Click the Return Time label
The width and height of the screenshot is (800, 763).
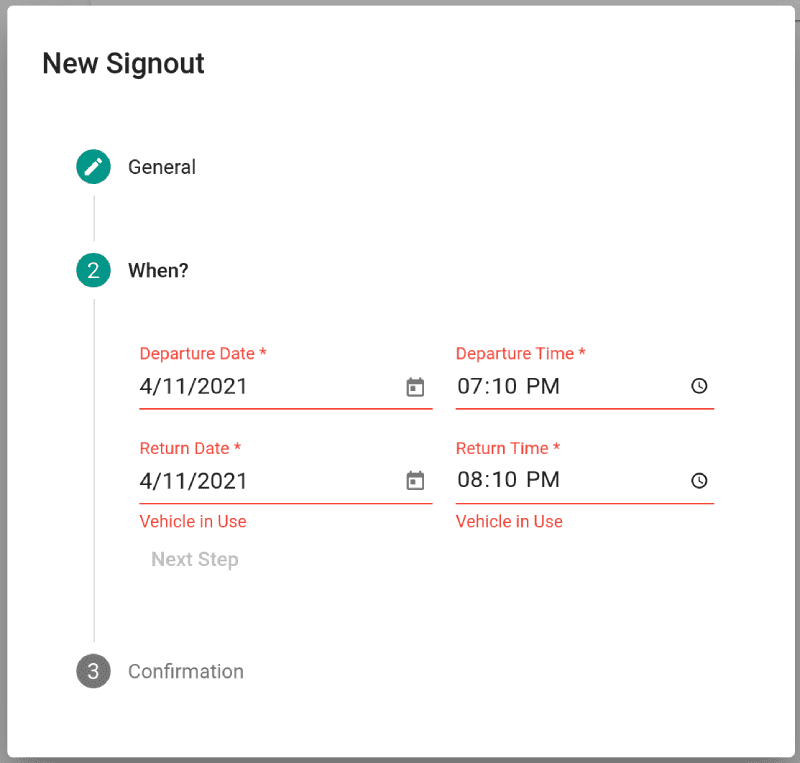pyautogui.click(x=508, y=448)
